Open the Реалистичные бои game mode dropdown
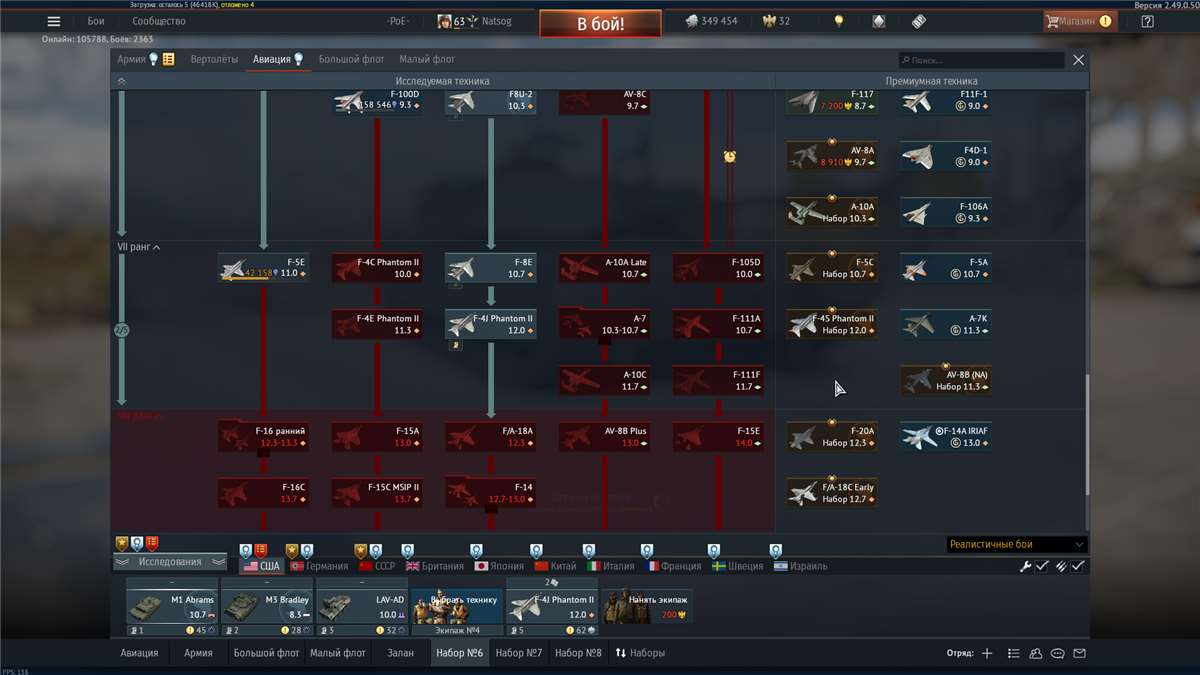 click(1016, 544)
